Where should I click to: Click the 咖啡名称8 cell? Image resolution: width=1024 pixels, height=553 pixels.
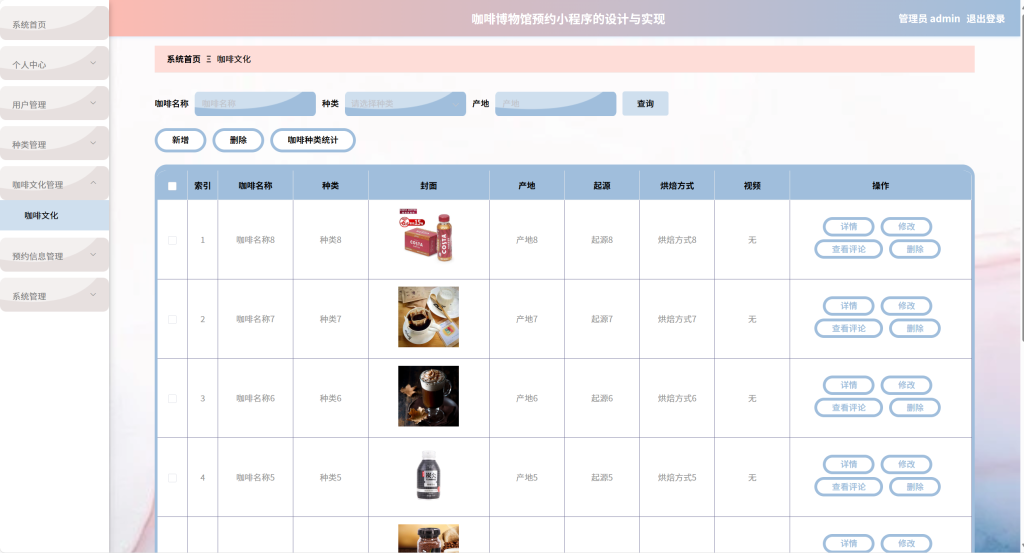255,240
